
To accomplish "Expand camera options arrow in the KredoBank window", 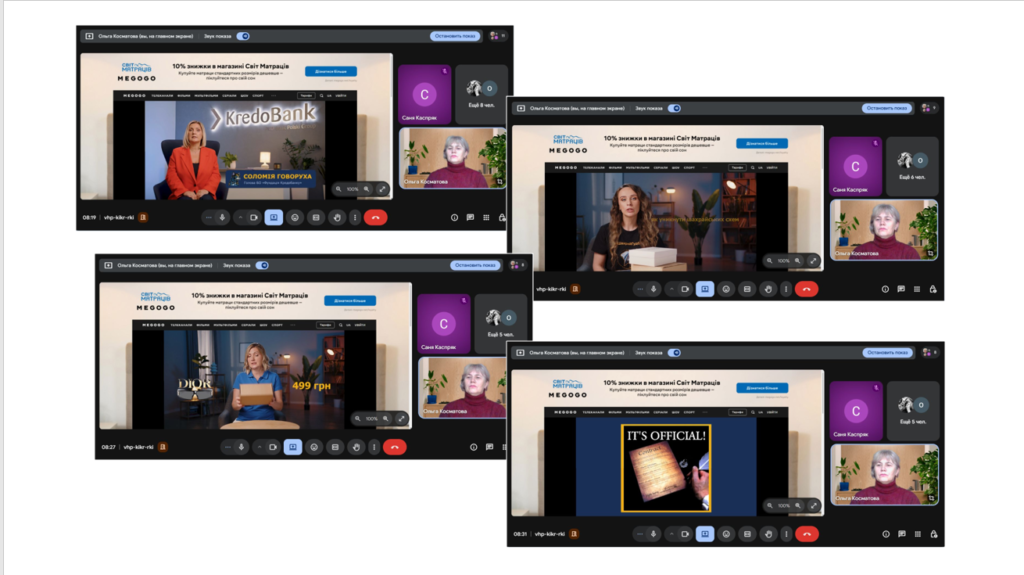I will 239,217.
